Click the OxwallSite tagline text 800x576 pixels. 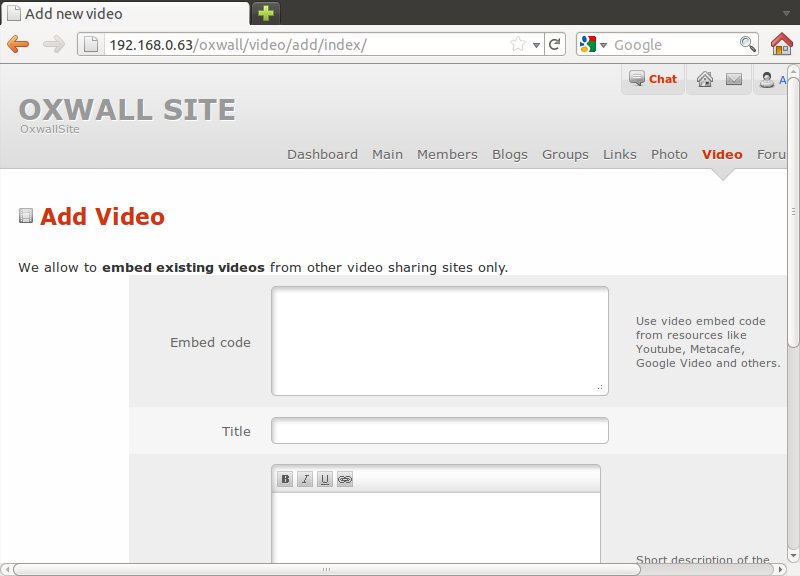point(50,129)
